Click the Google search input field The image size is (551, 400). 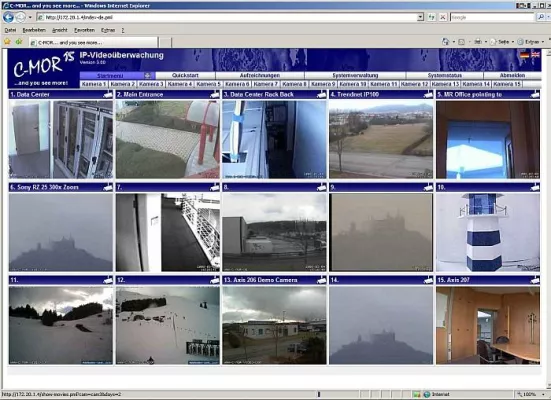(492, 17)
